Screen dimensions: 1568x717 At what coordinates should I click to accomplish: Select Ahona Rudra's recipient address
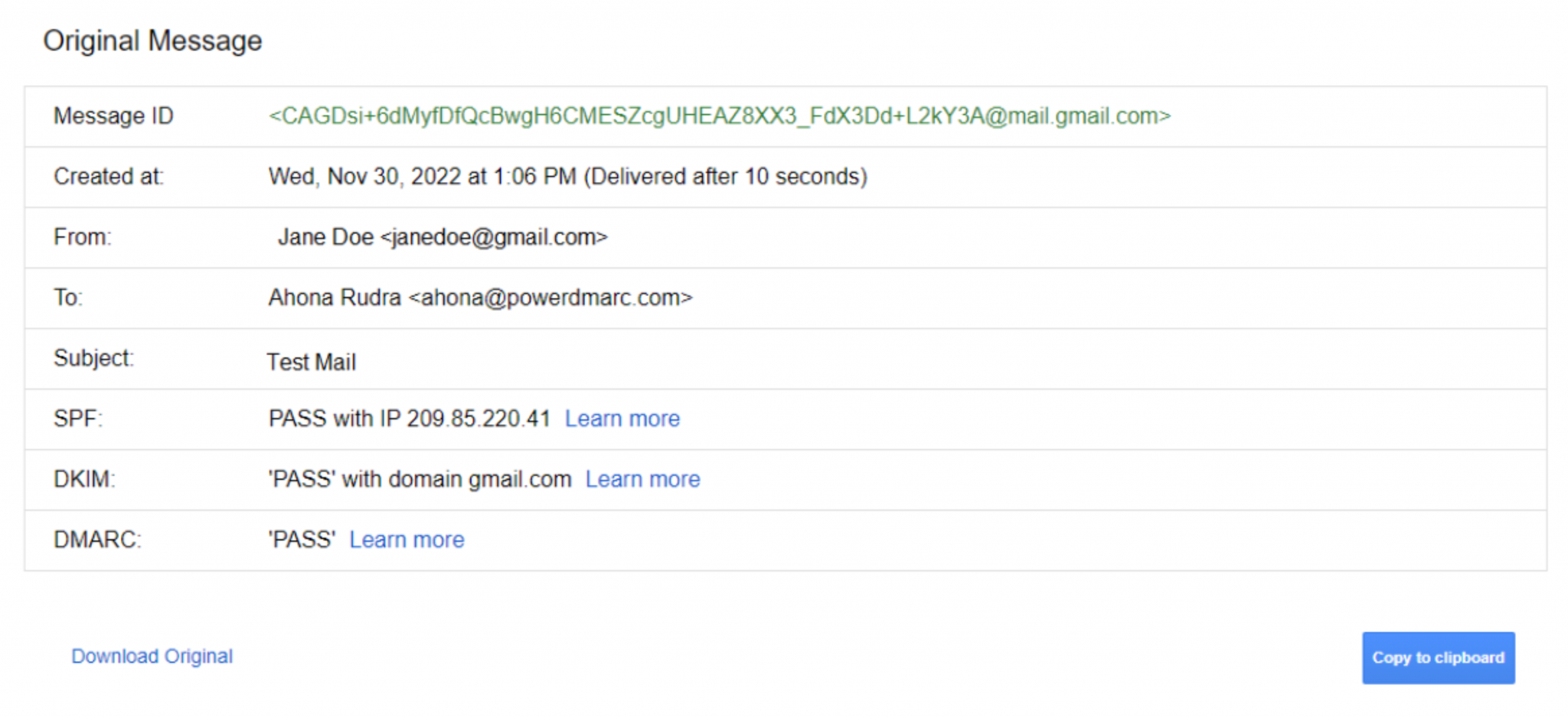pos(553,298)
